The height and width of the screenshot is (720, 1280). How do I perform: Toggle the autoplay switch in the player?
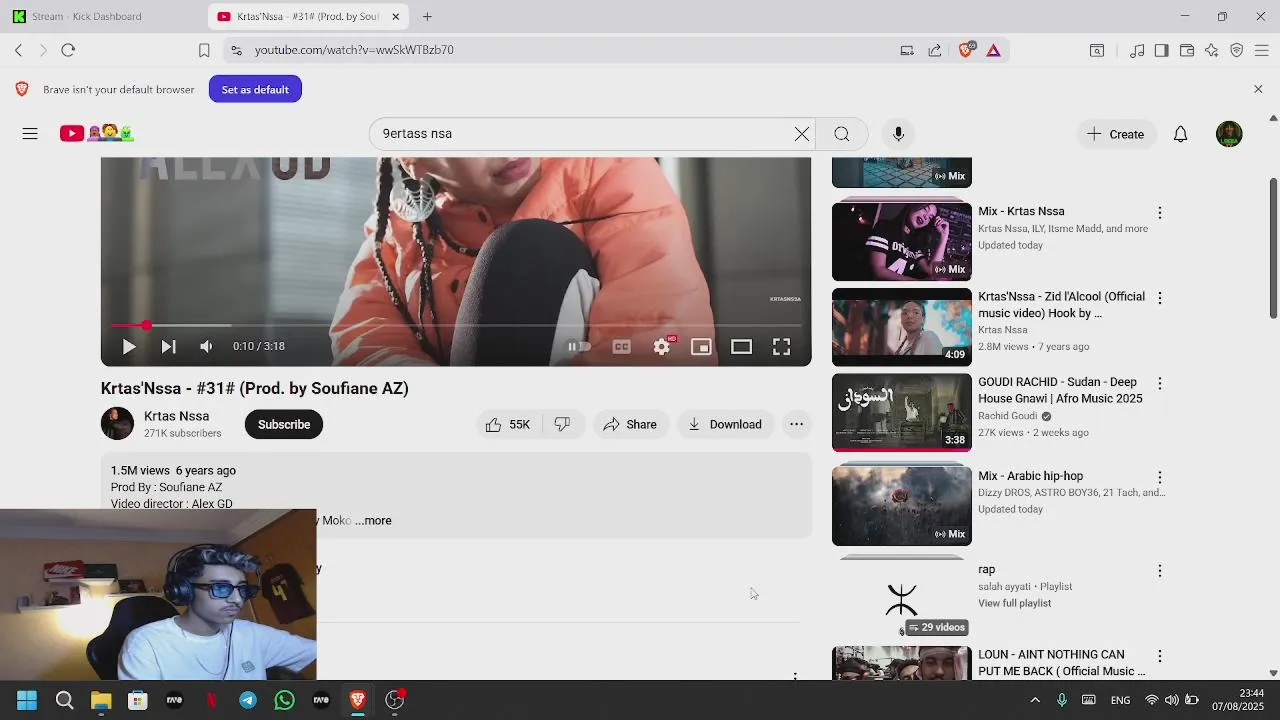pyautogui.click(x=579, y=347)
